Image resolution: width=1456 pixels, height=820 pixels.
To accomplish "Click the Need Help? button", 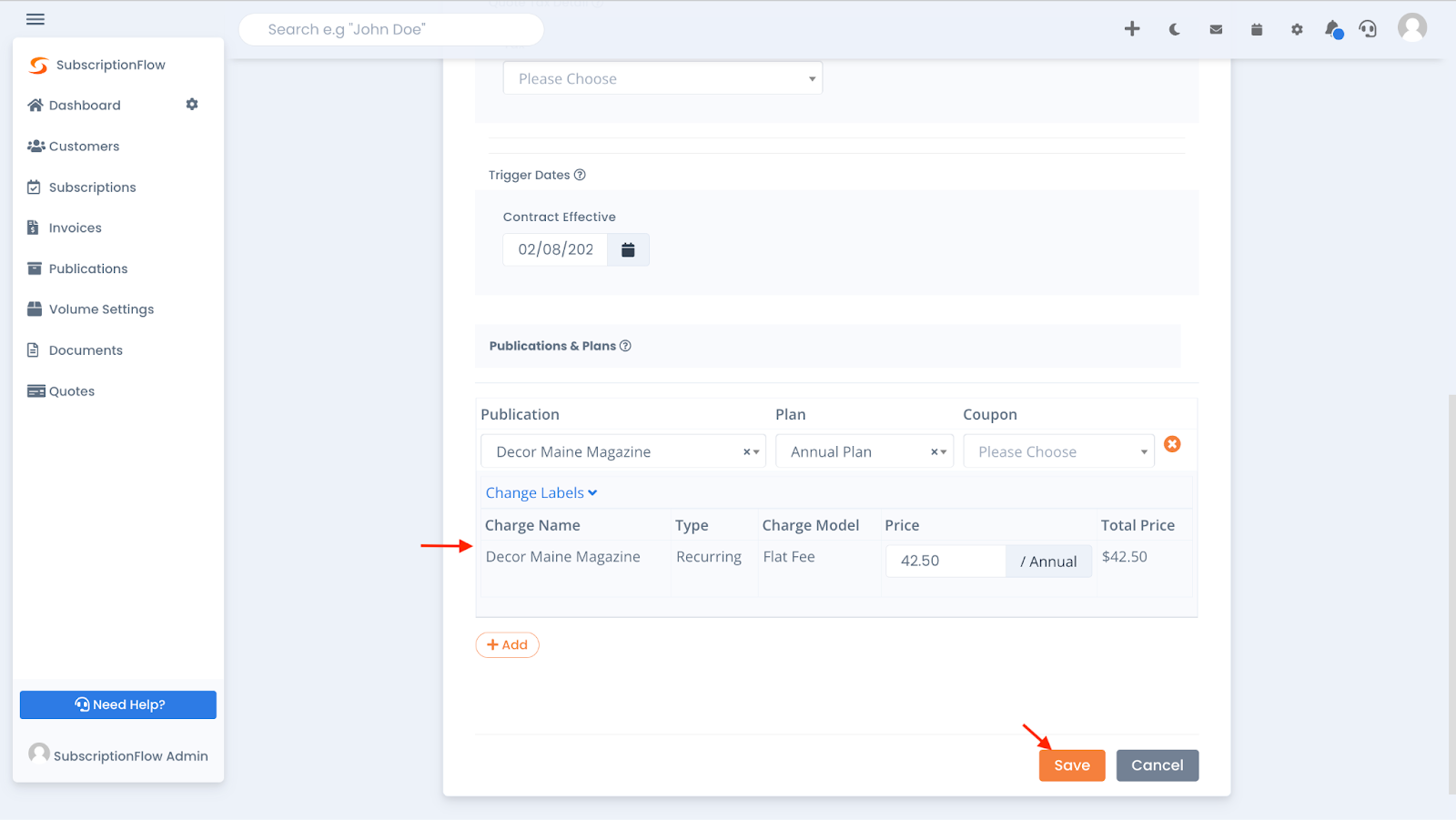I will (x=118, y=704).
